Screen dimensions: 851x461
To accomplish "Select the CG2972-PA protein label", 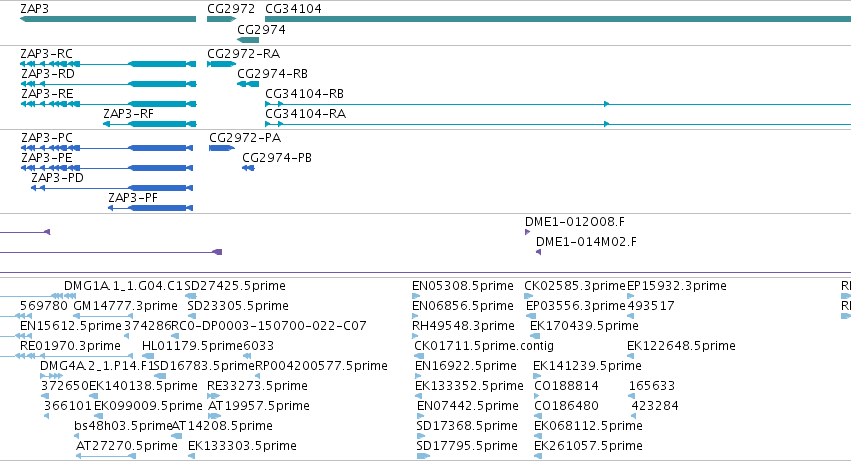I will pyautogui.click(x=245, y=138).
